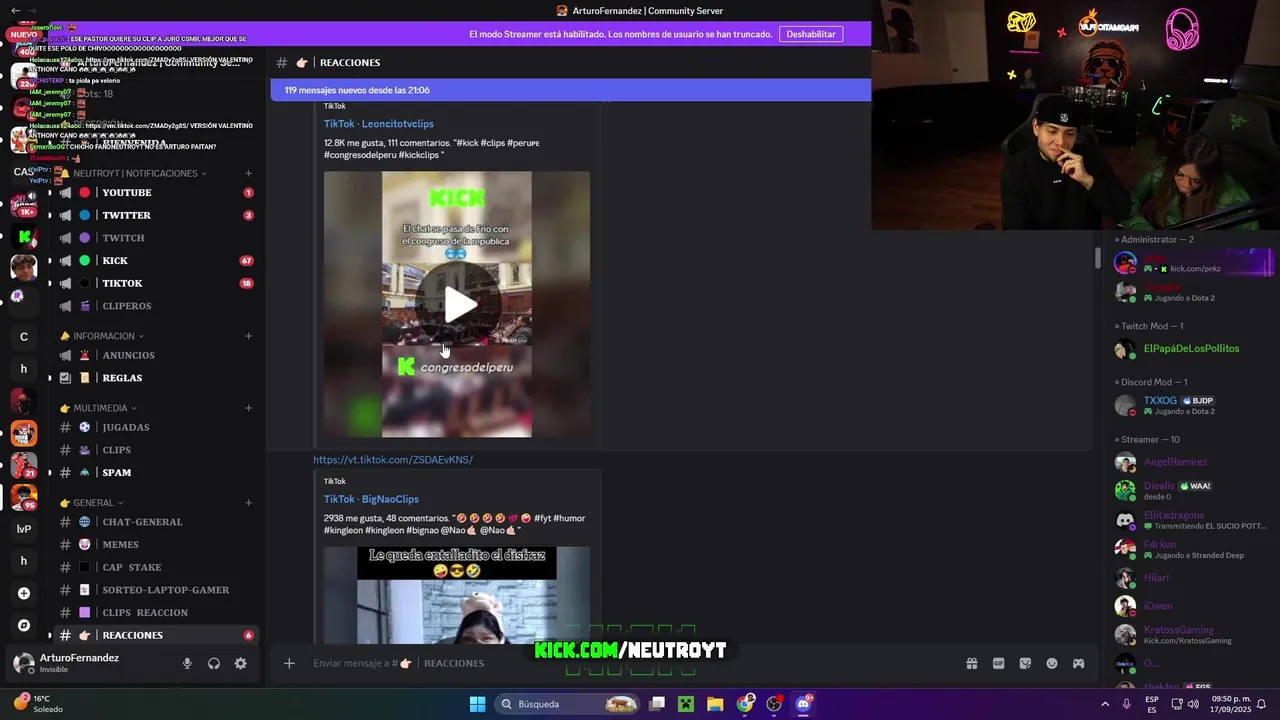This screenshot has height=720, width=1280.
Task: Open the KICK channel
Action: (115, 260)
